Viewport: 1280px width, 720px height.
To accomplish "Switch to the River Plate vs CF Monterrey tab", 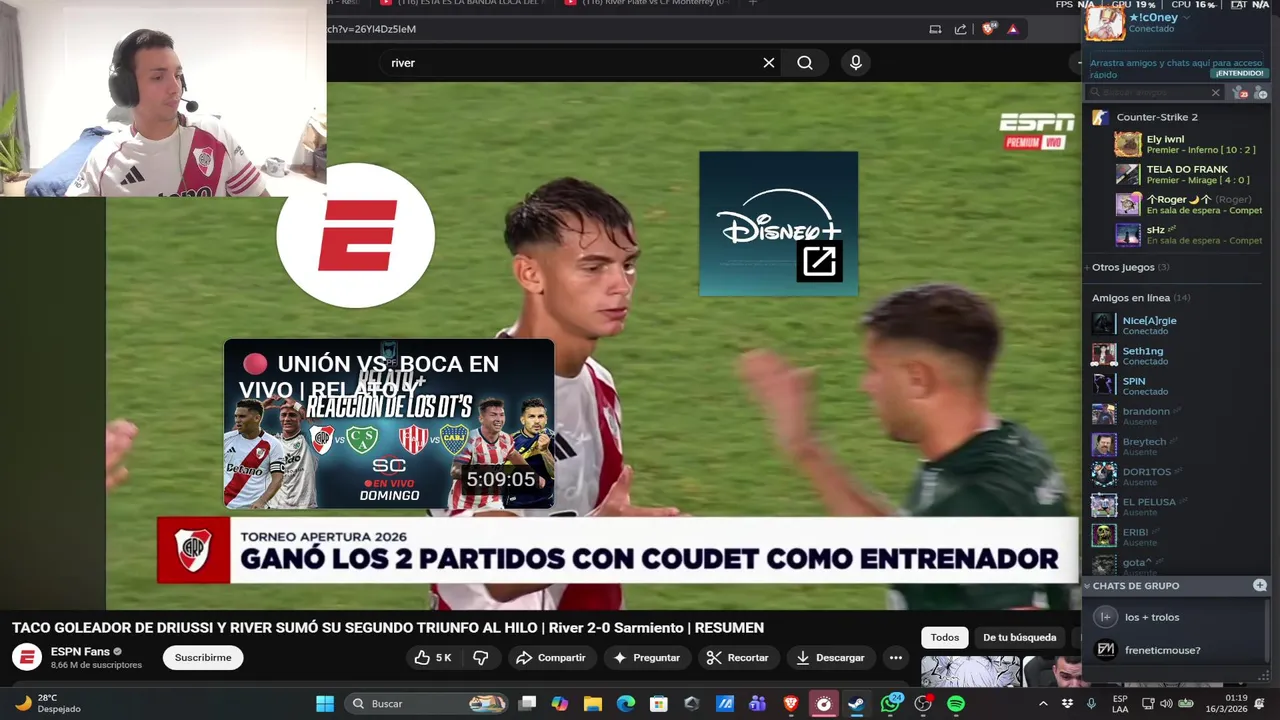I will (x=648, y=3).
